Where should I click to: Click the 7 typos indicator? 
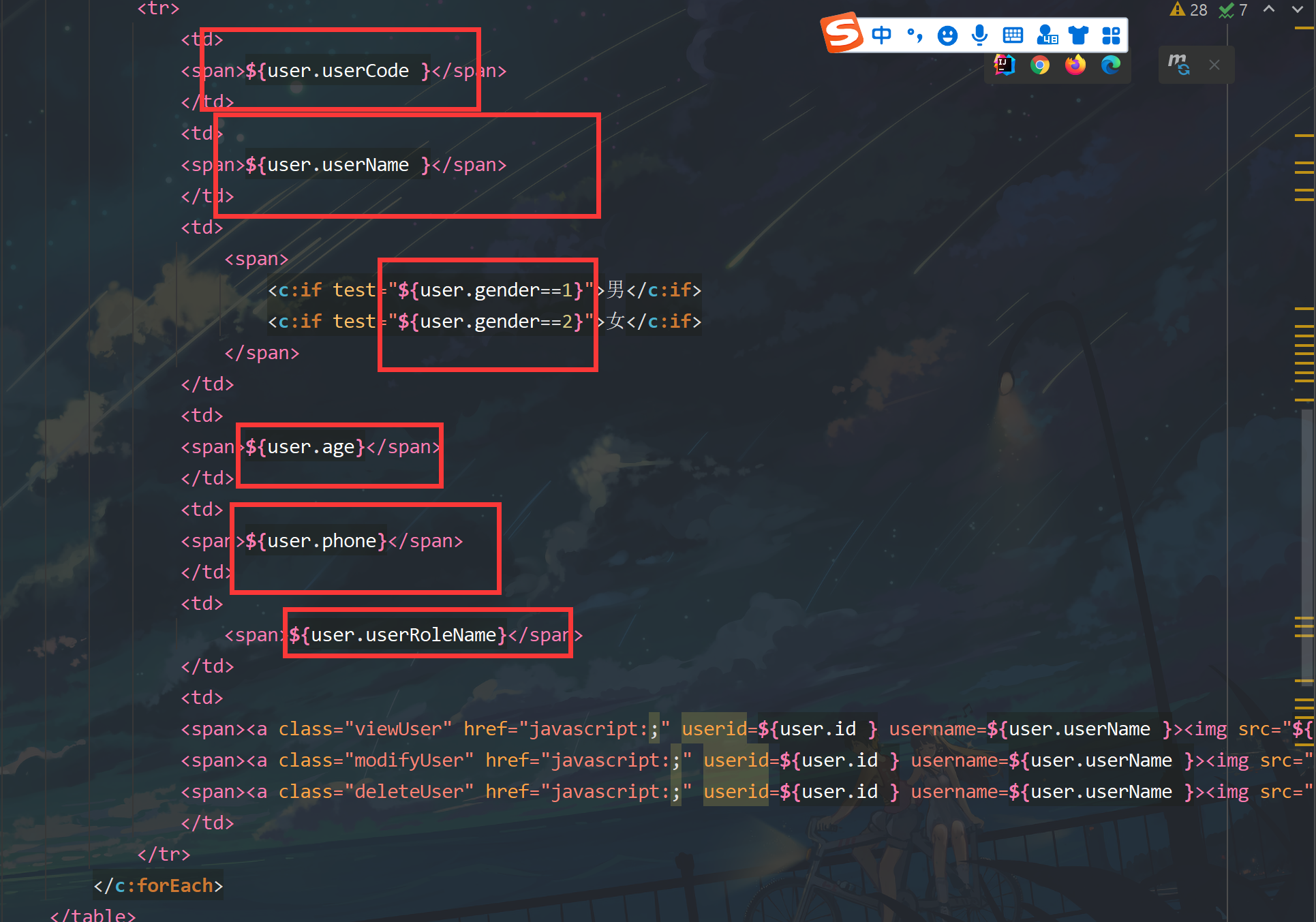pos(1233,10)
